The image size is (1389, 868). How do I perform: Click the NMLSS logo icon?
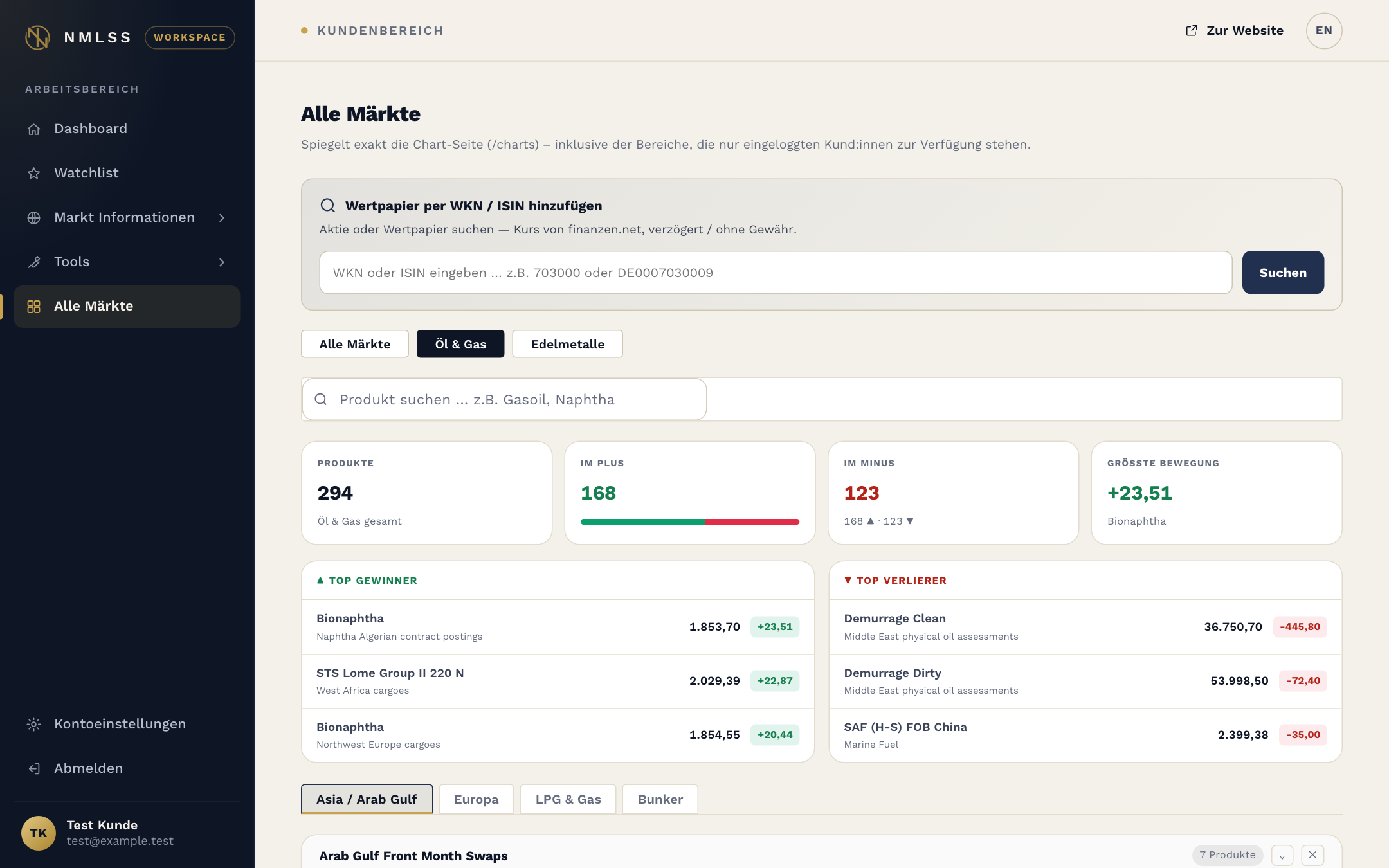37,37
